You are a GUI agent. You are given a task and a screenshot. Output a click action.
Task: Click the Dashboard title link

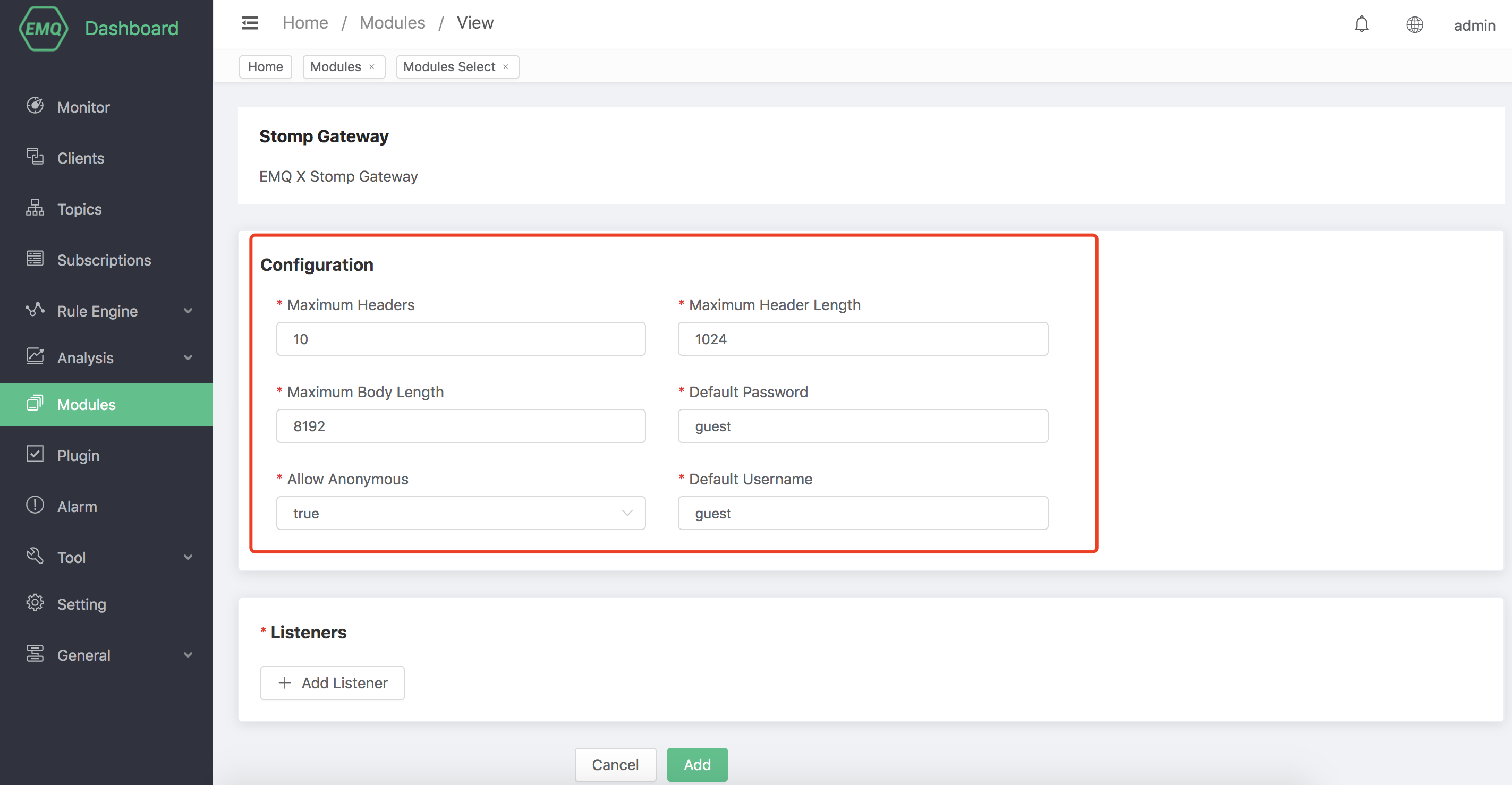[x=131, y=28]
